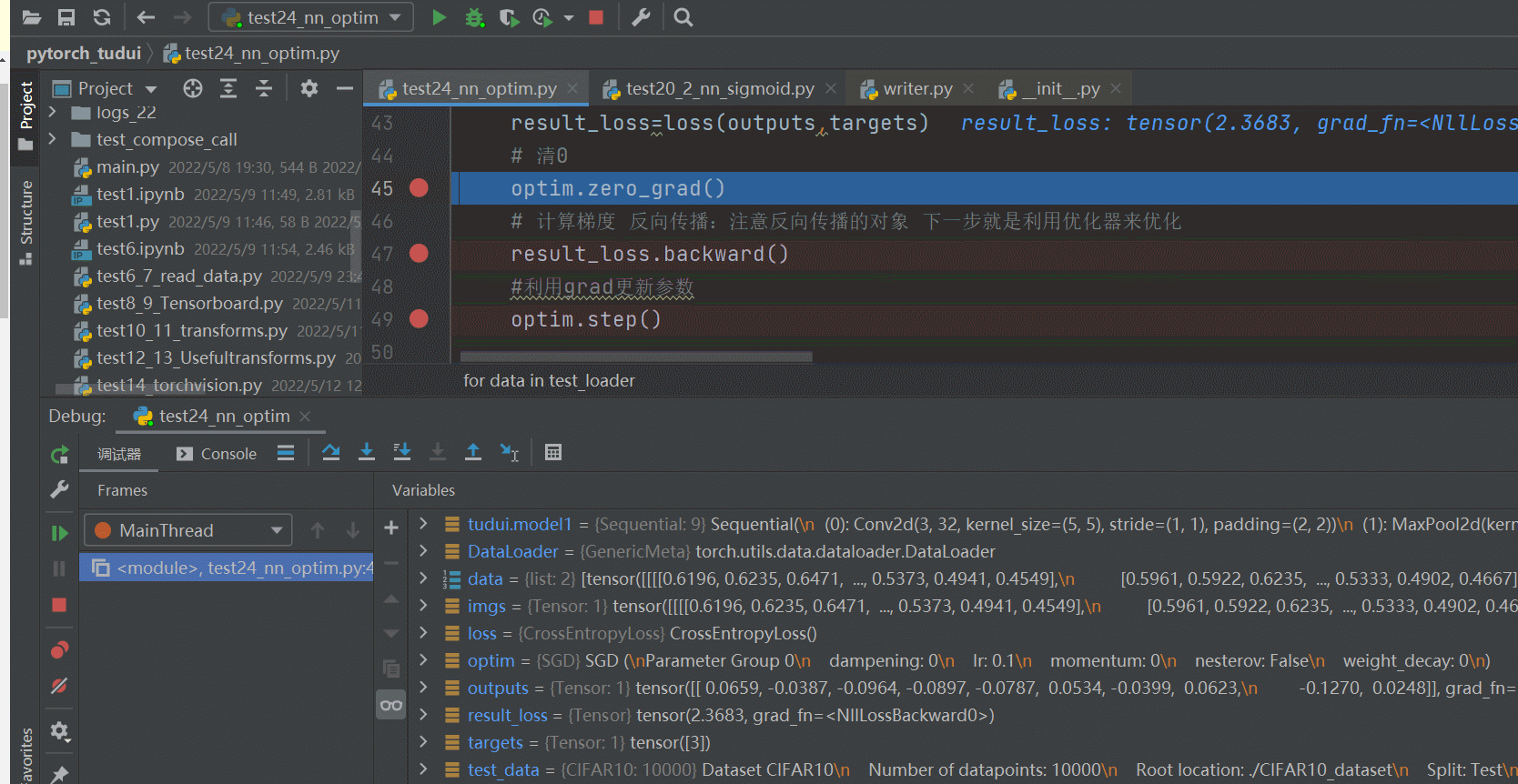Open main.py in the project tree
The width and height of the screenshot is (1518, 784).
(127, 167)
